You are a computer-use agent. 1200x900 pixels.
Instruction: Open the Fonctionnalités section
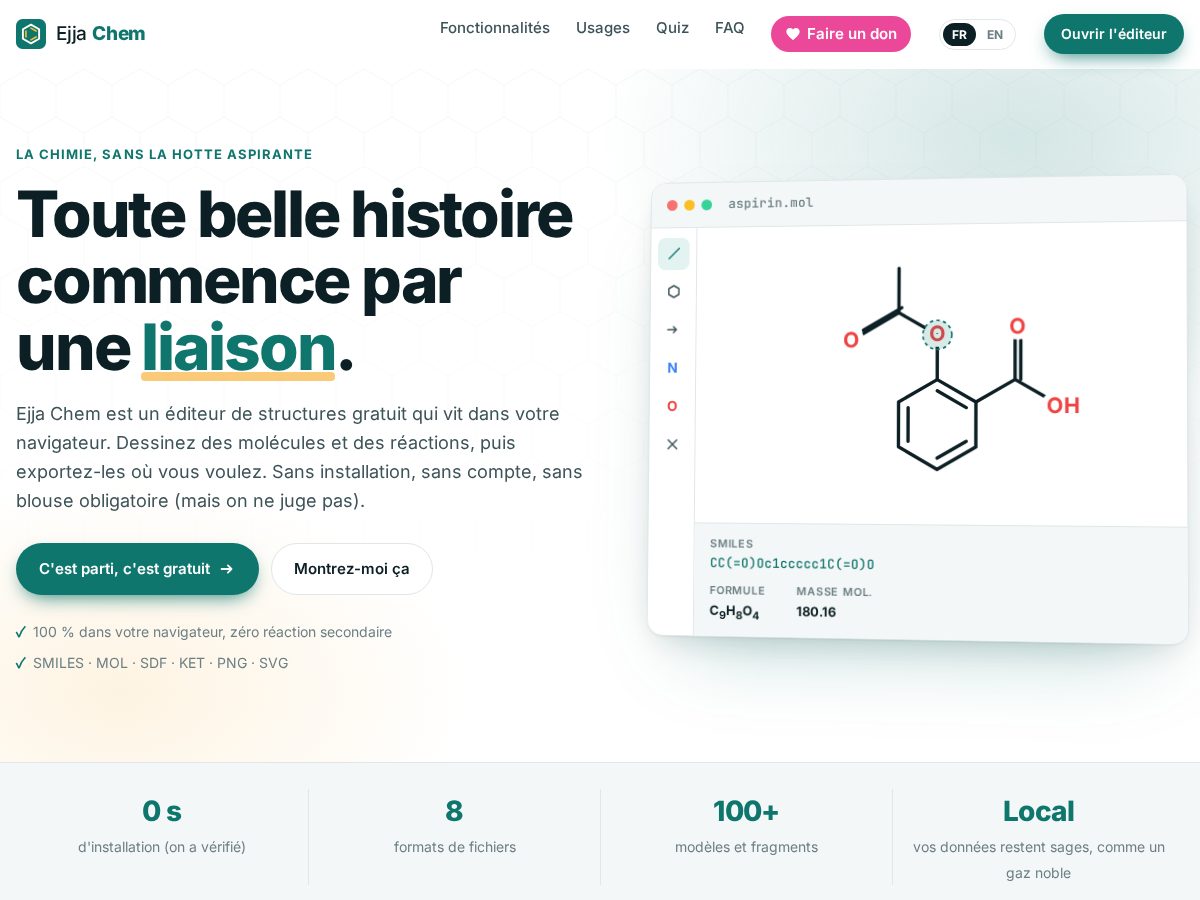(x=495, y=28)
